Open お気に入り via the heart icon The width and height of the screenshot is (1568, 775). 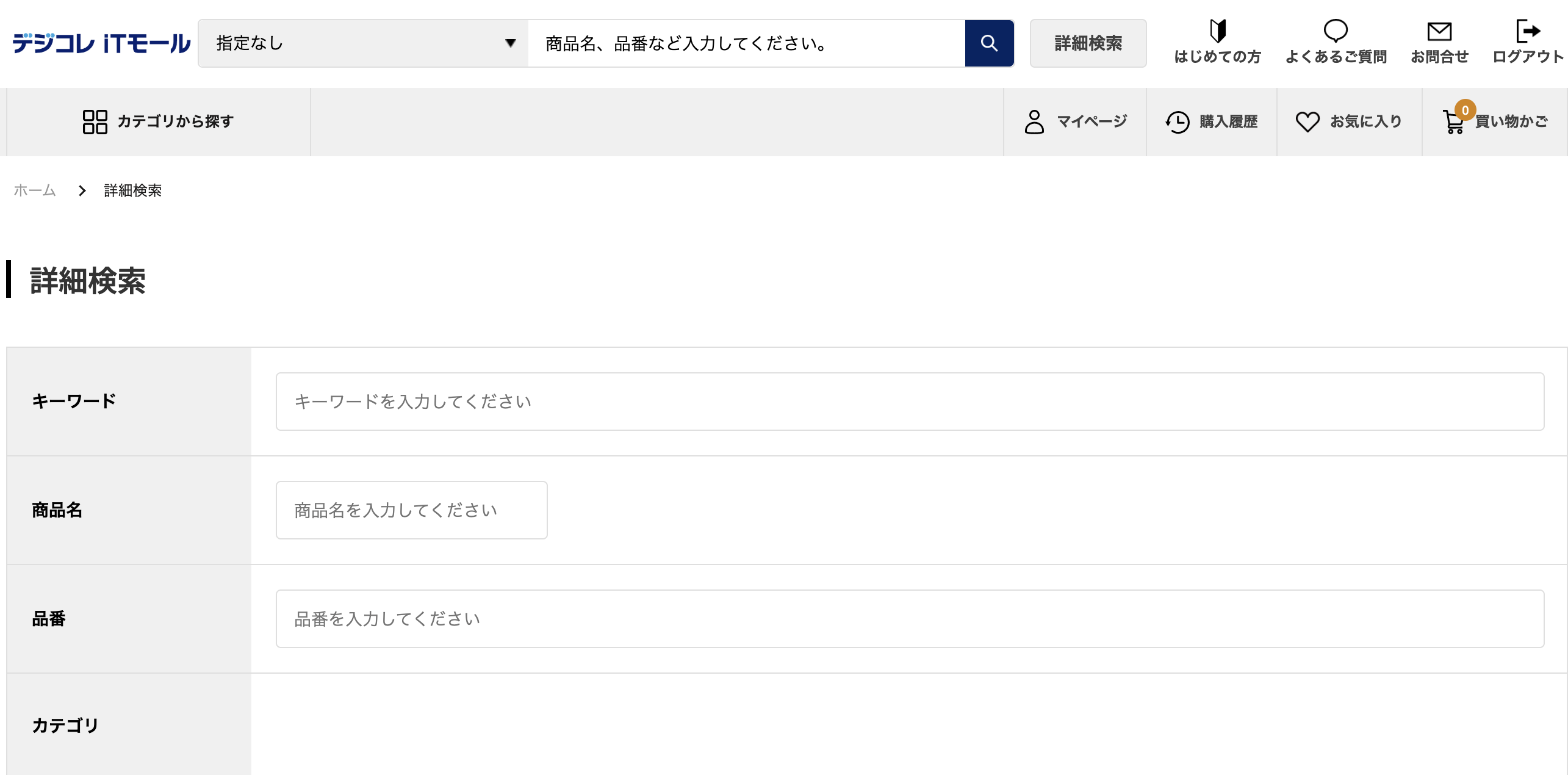click(1308, 121)
